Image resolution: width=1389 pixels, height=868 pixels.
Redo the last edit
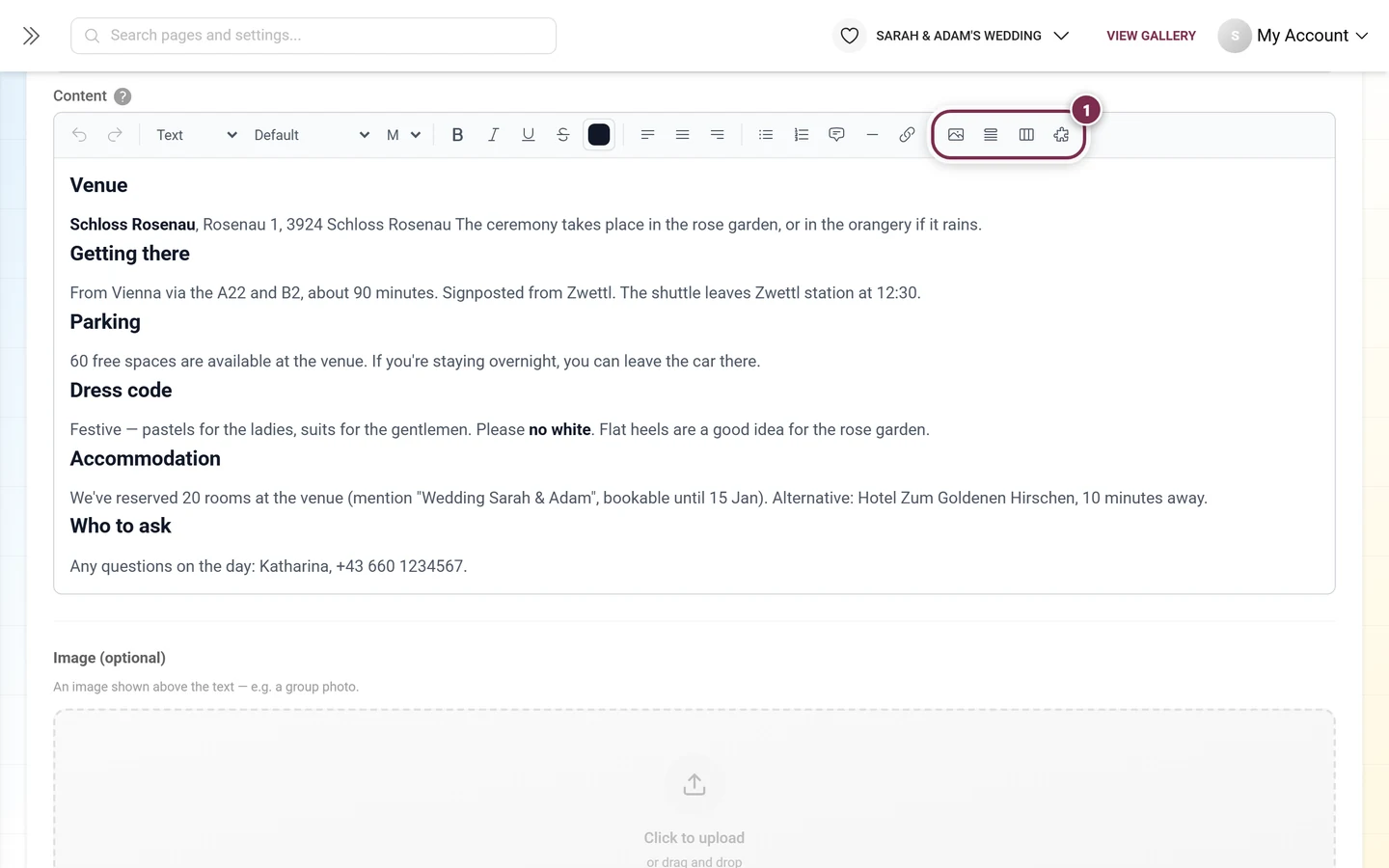click(x=115, y=135)
